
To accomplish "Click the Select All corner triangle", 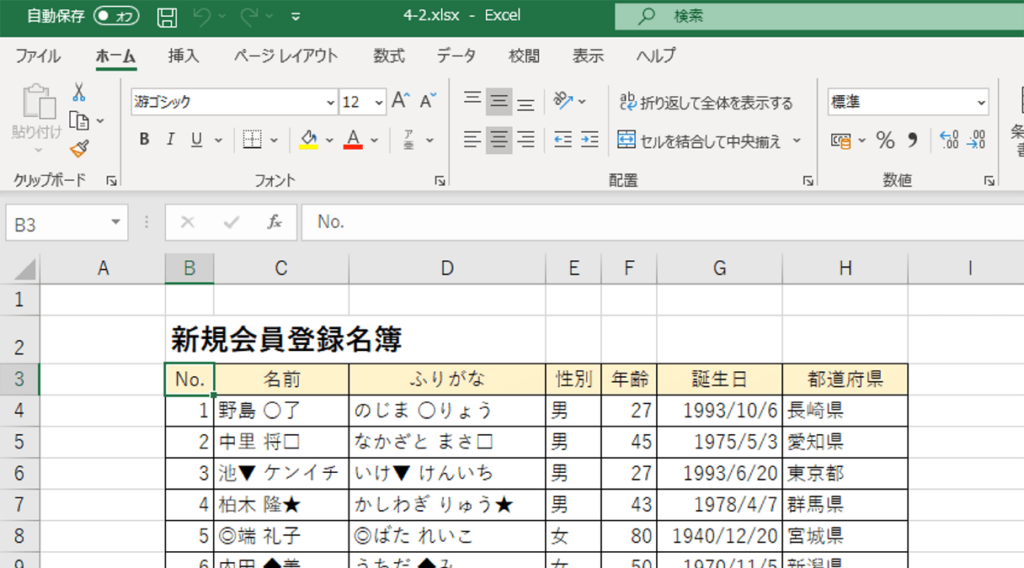I will click(x=25, y=269).
